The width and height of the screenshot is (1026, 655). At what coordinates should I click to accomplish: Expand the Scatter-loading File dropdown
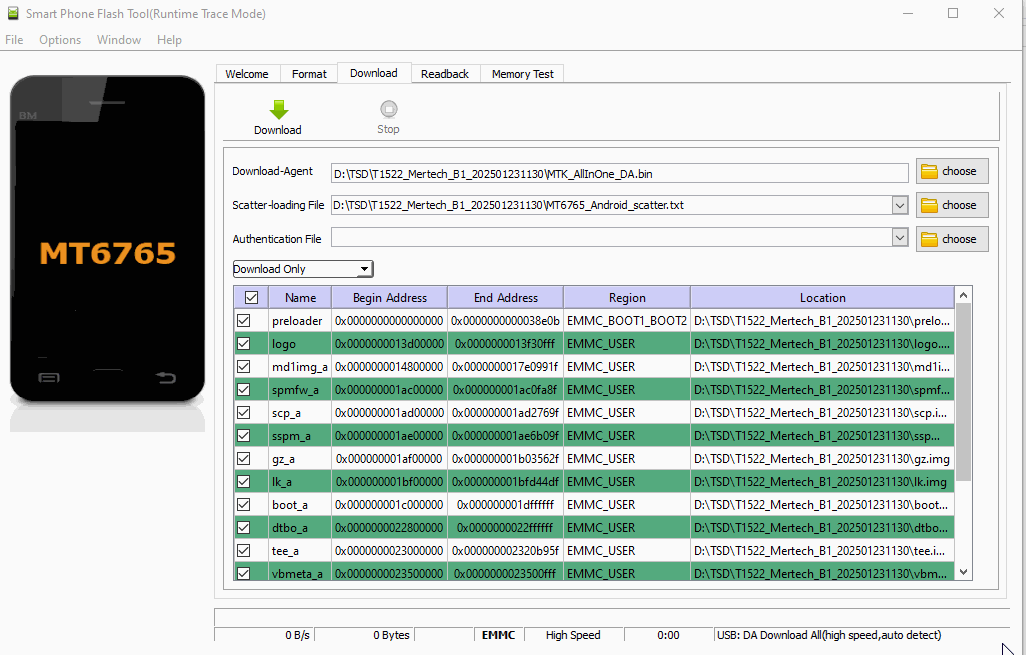tap(900, 205)
